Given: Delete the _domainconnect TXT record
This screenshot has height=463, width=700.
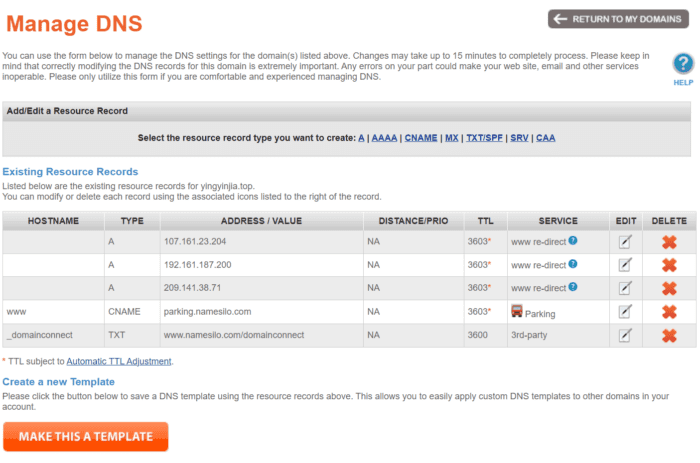Looking at the screenshot, I should click(x=669, y=336).
